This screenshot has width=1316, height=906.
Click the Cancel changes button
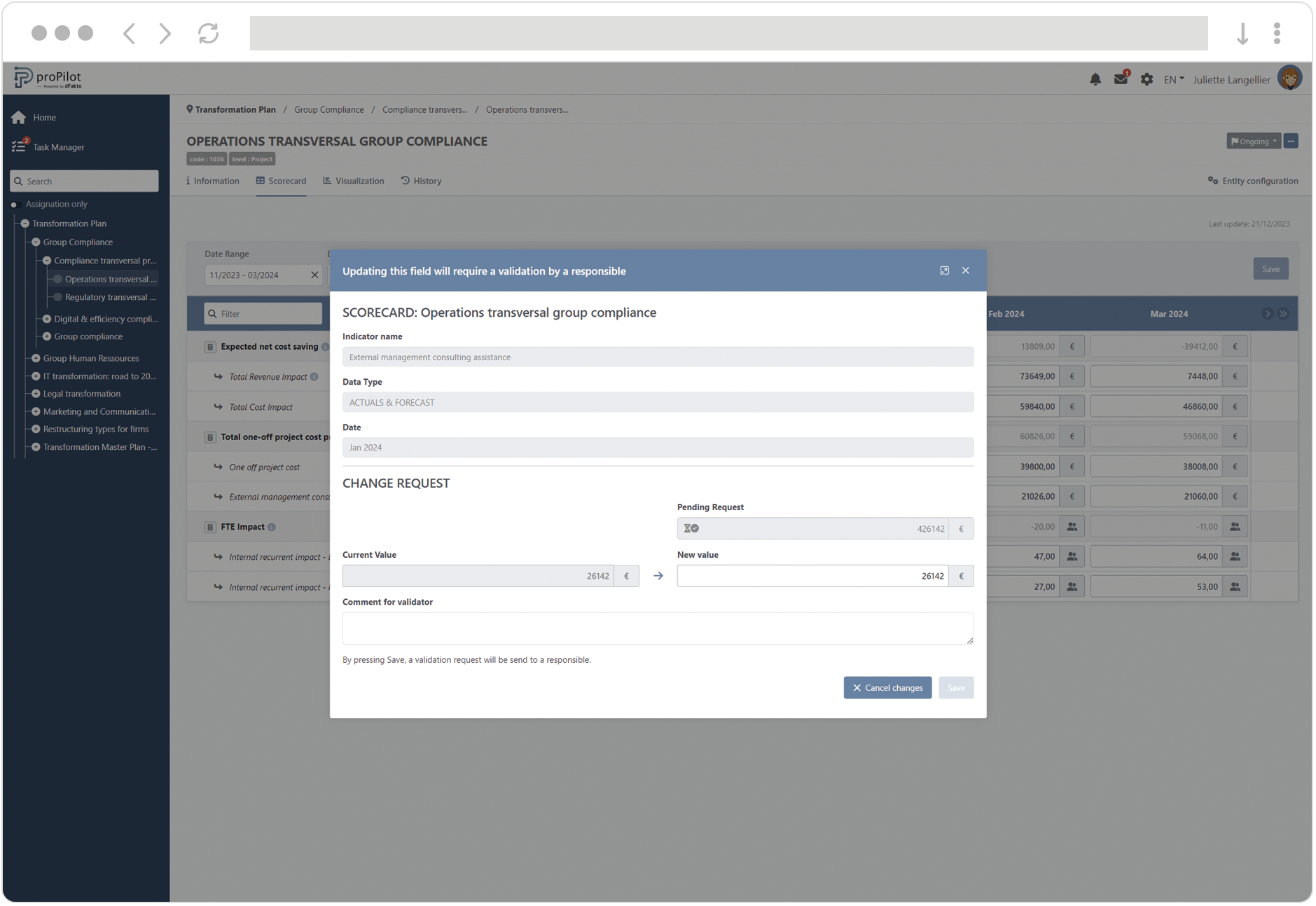(x=887, y=687)
